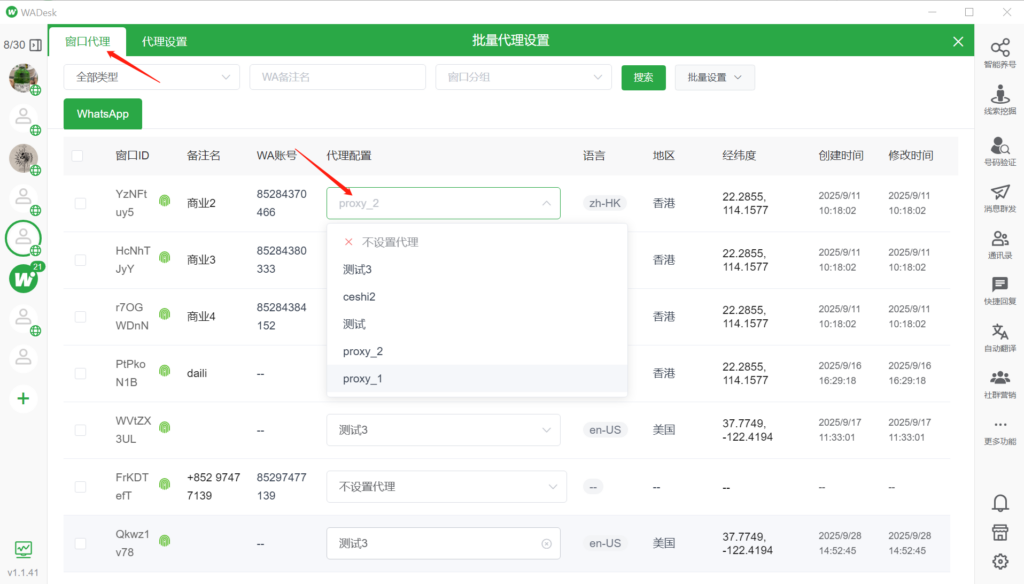Open the 社群营销 group marketing icon
The image size is (1024, 584).
999,380
